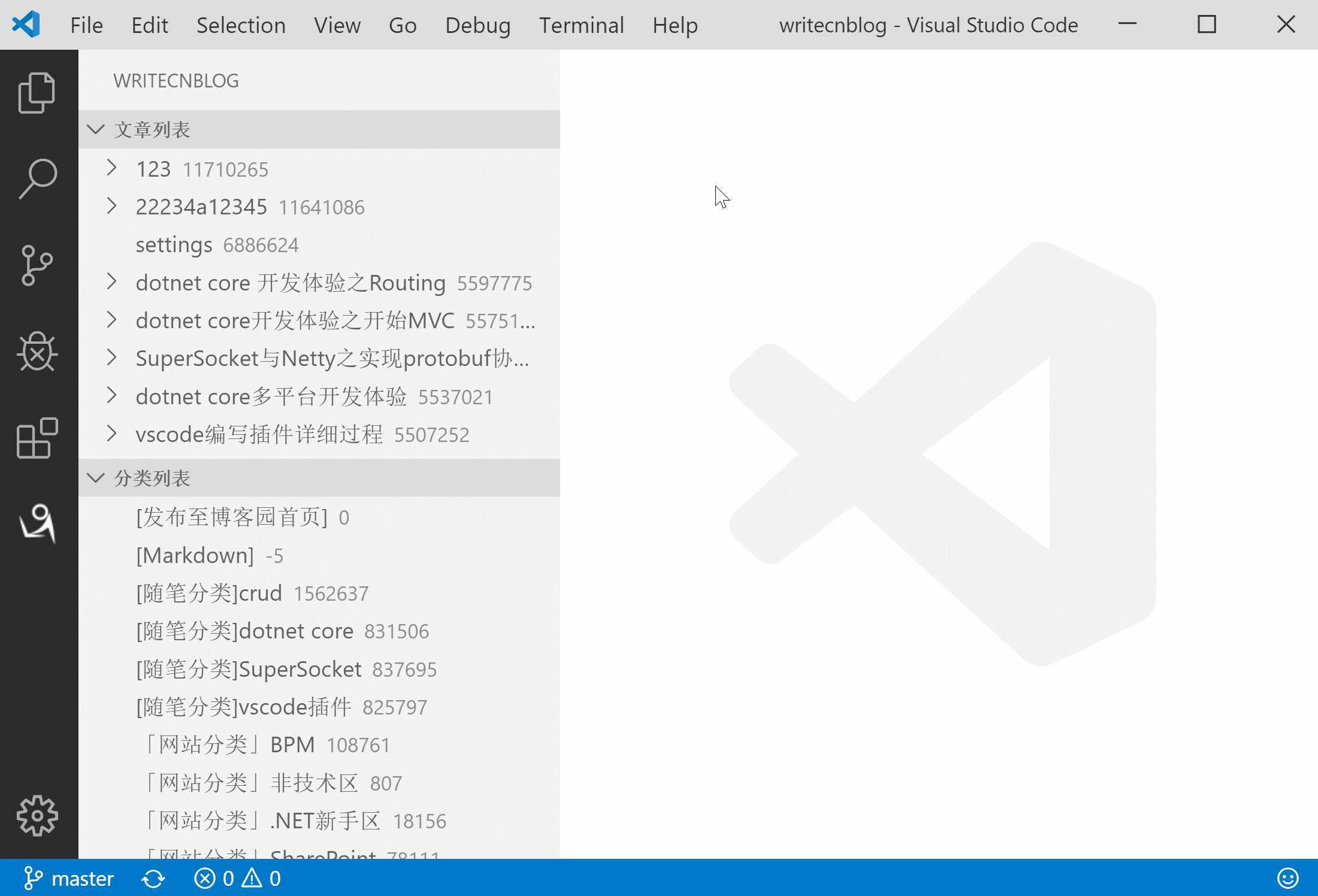
Task: Expand the vscode编写插件详细过程 article
Action: coord(111,434)
